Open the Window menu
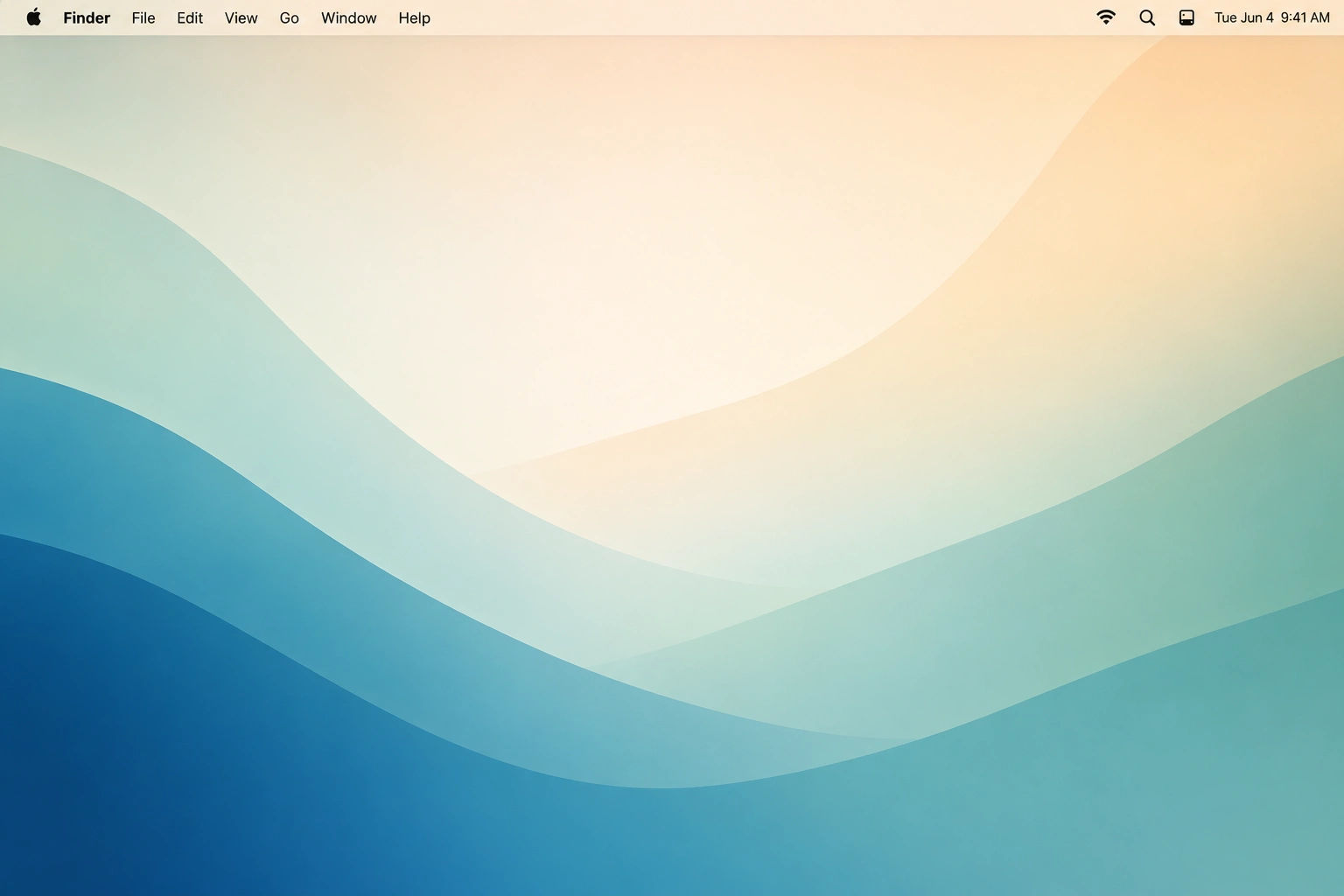The image size is (1344, 896). 348,17
